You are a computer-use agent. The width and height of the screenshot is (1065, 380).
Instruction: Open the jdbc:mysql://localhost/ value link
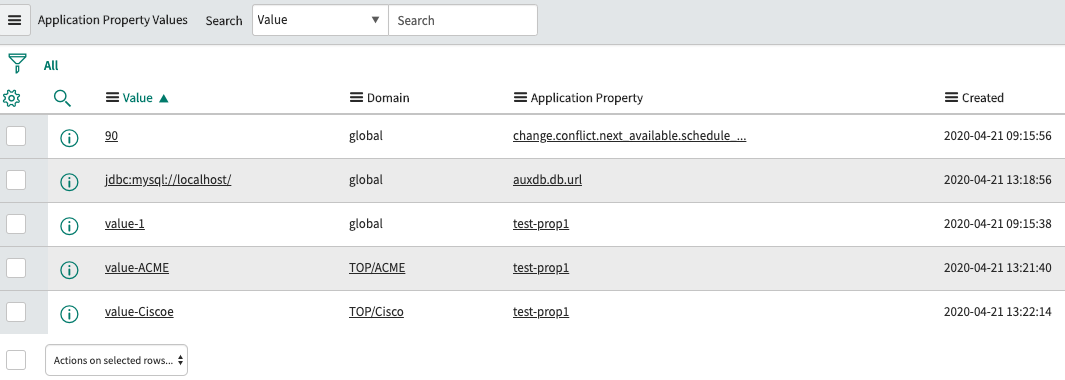(168, 180)
